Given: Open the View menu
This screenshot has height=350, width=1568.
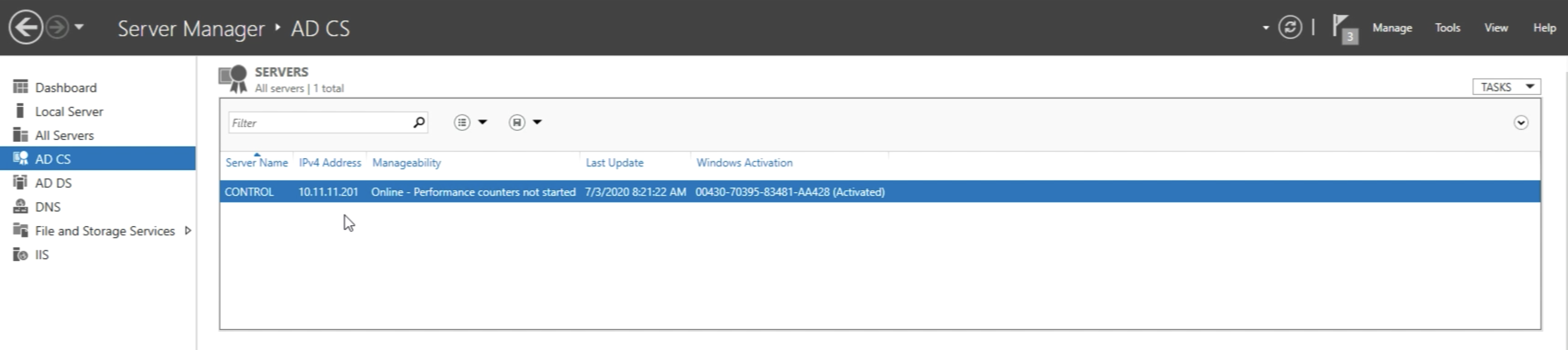Looking at the screenshot, I should (x=1495, y=28).
